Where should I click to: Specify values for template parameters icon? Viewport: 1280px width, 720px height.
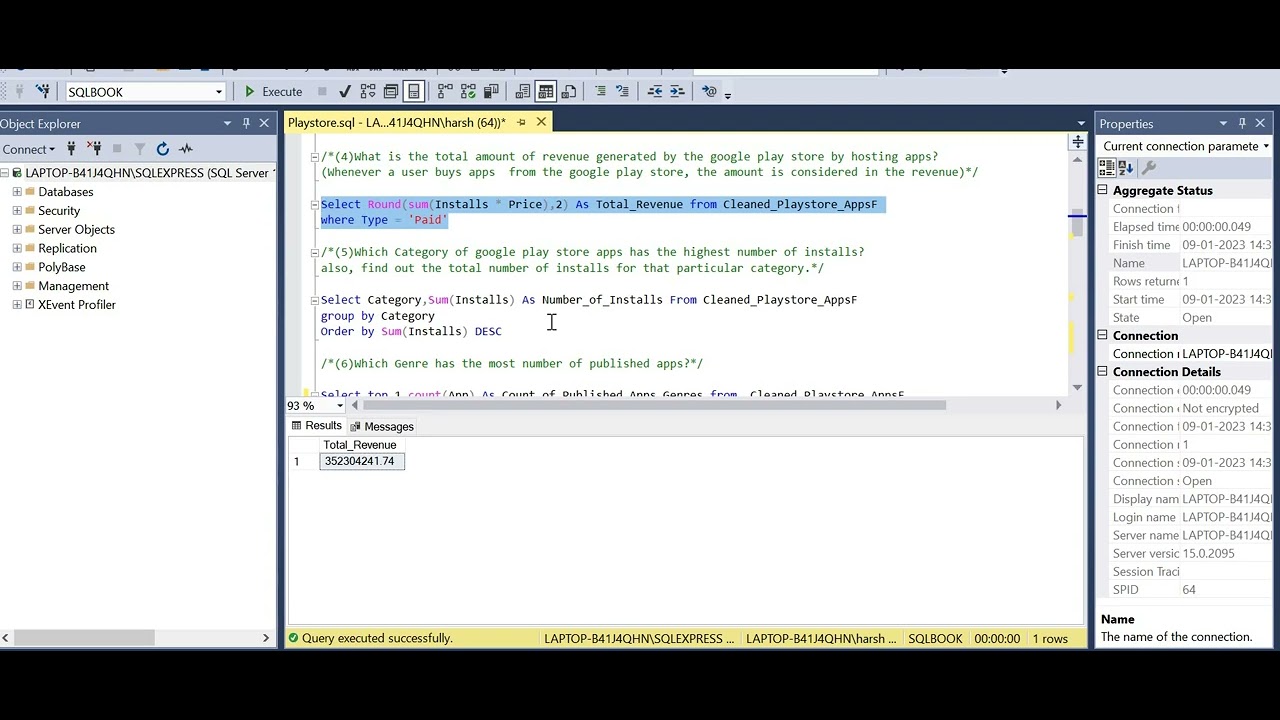[x=709, y=91]
